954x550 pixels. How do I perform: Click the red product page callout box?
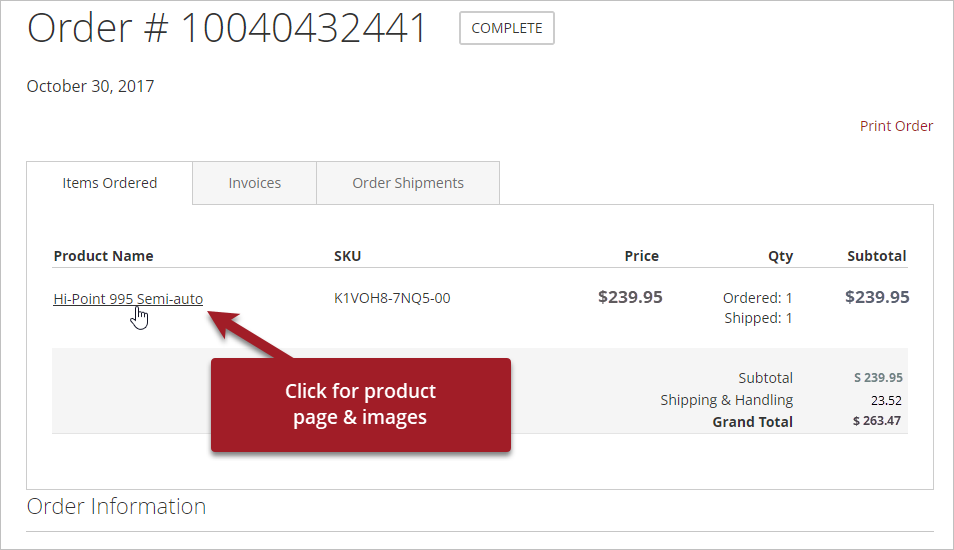point(360,404)
